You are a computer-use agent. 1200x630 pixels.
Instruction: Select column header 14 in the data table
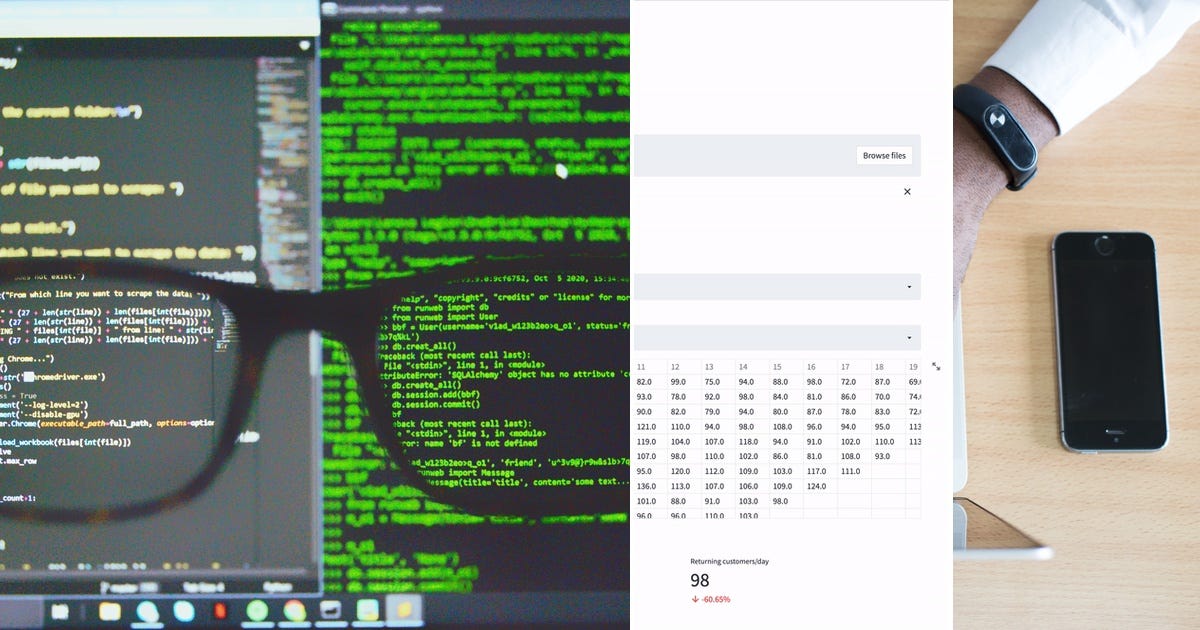(742, 367)
